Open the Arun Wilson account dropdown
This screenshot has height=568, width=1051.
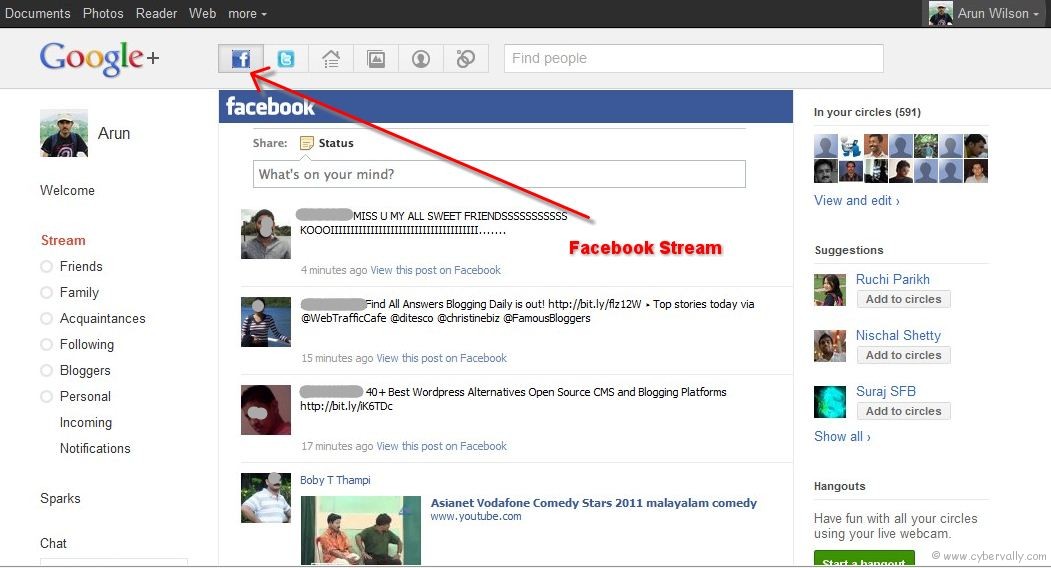(997, 13)
